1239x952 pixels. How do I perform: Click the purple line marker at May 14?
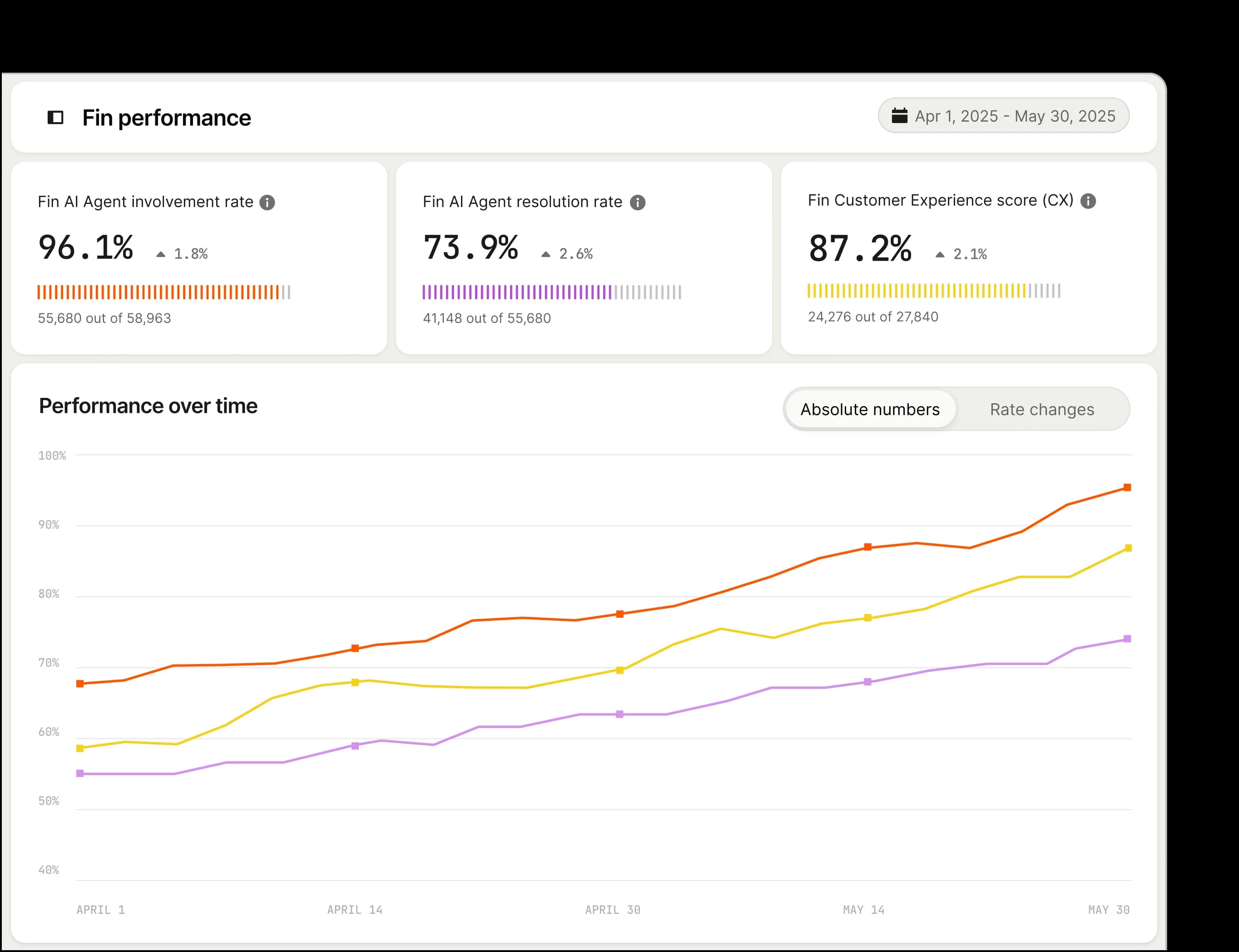coord(868,682)
